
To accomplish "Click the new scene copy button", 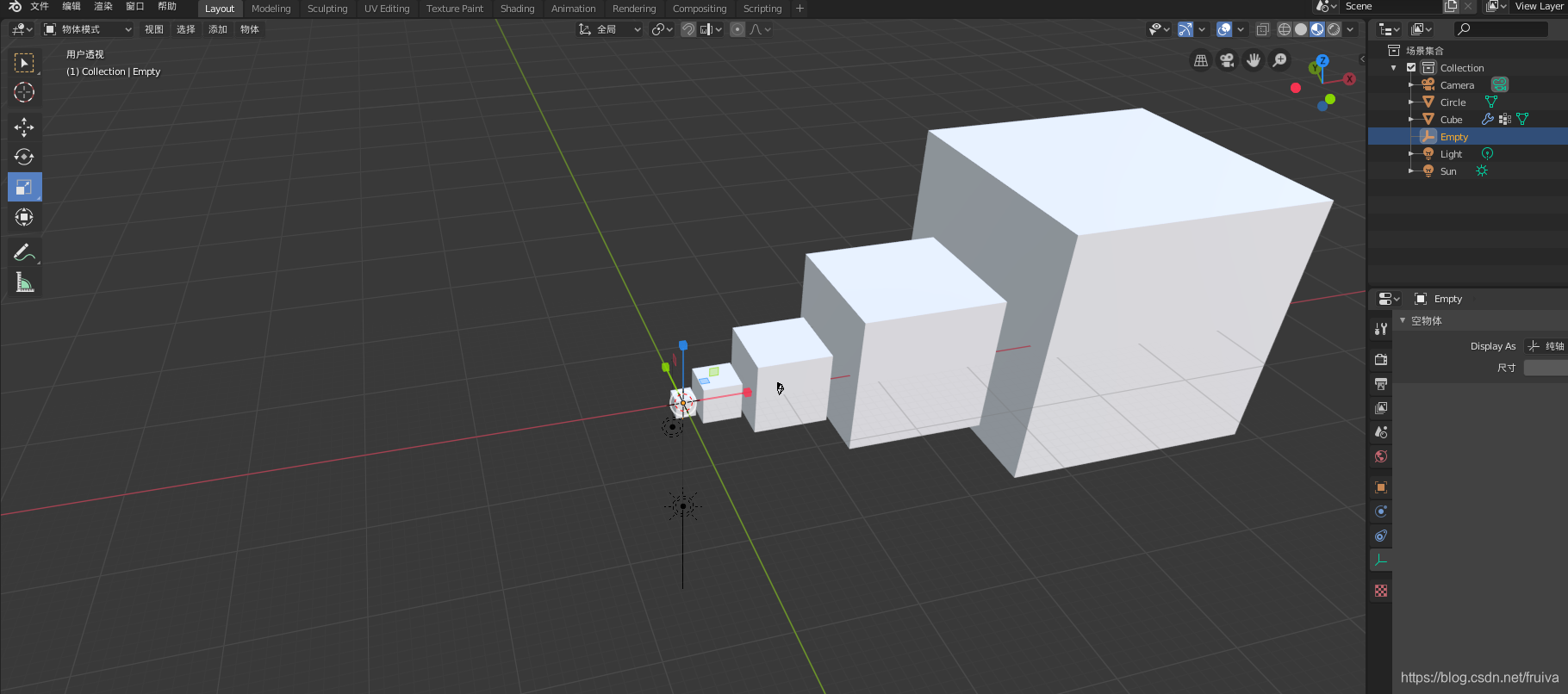I will click(1451, 7).
